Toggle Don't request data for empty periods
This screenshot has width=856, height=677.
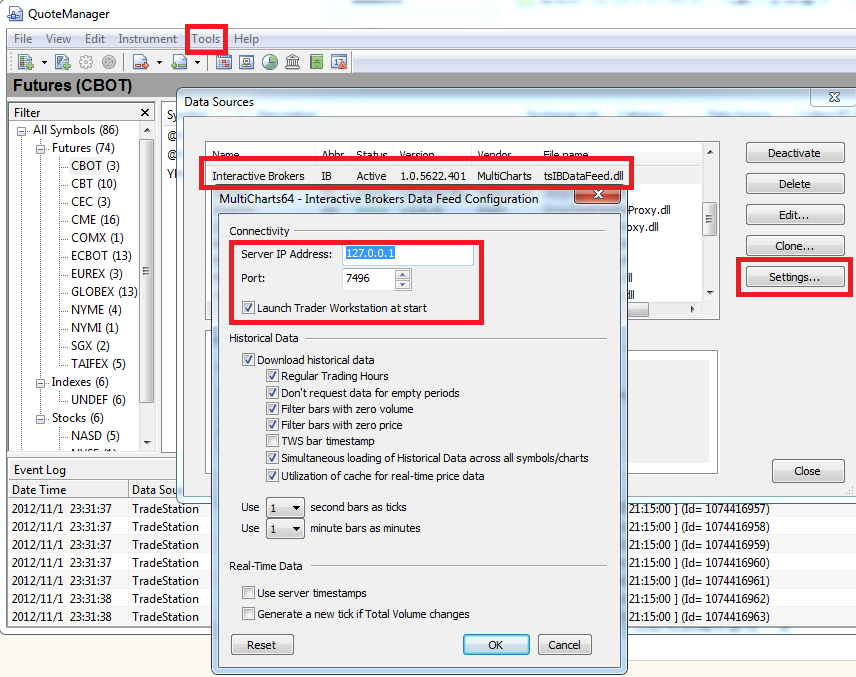tap(272, 393)
